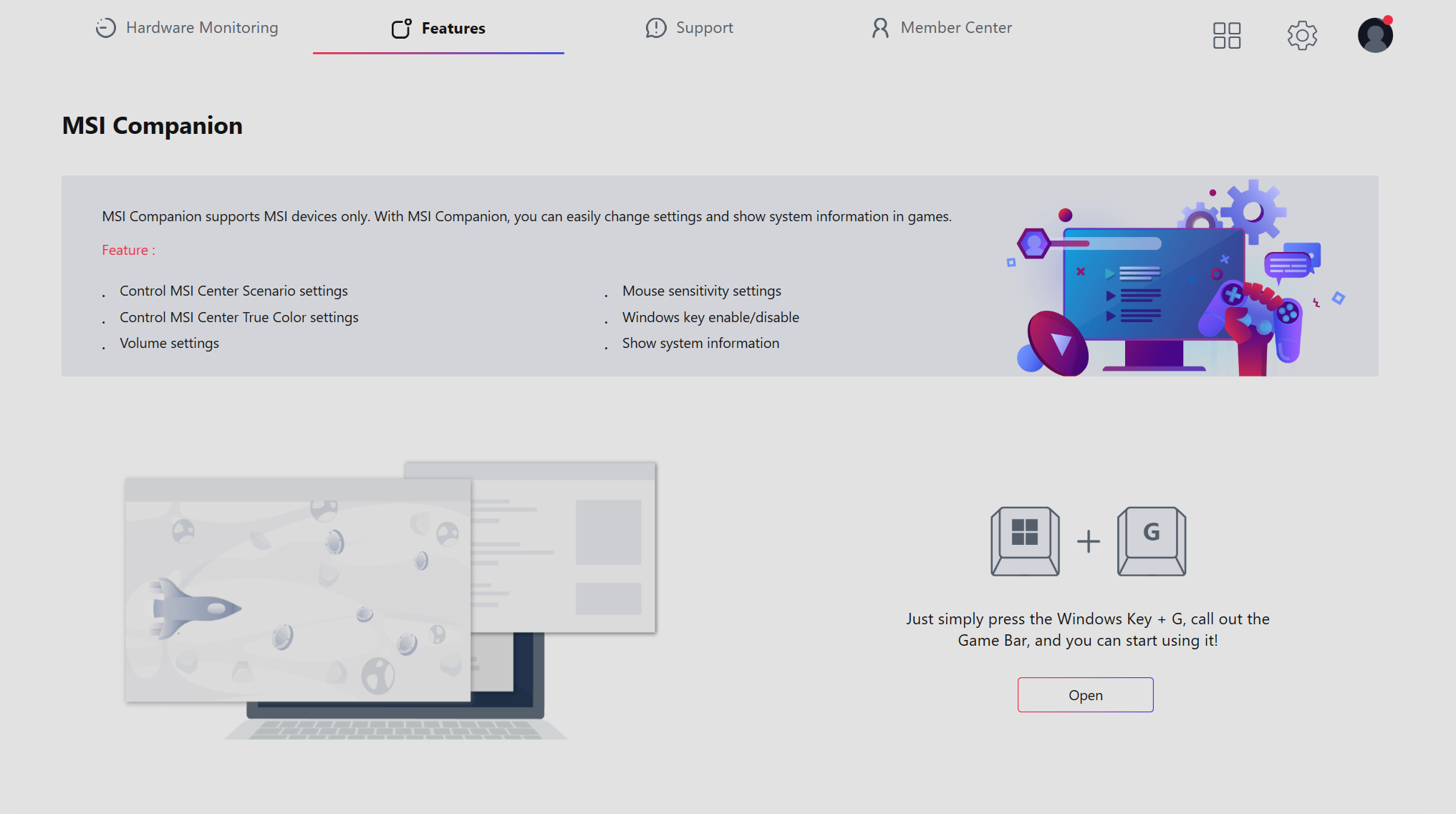Click the user profile avatar
This screenshot has width=1456, height=814.
[x=1376, y=34]
